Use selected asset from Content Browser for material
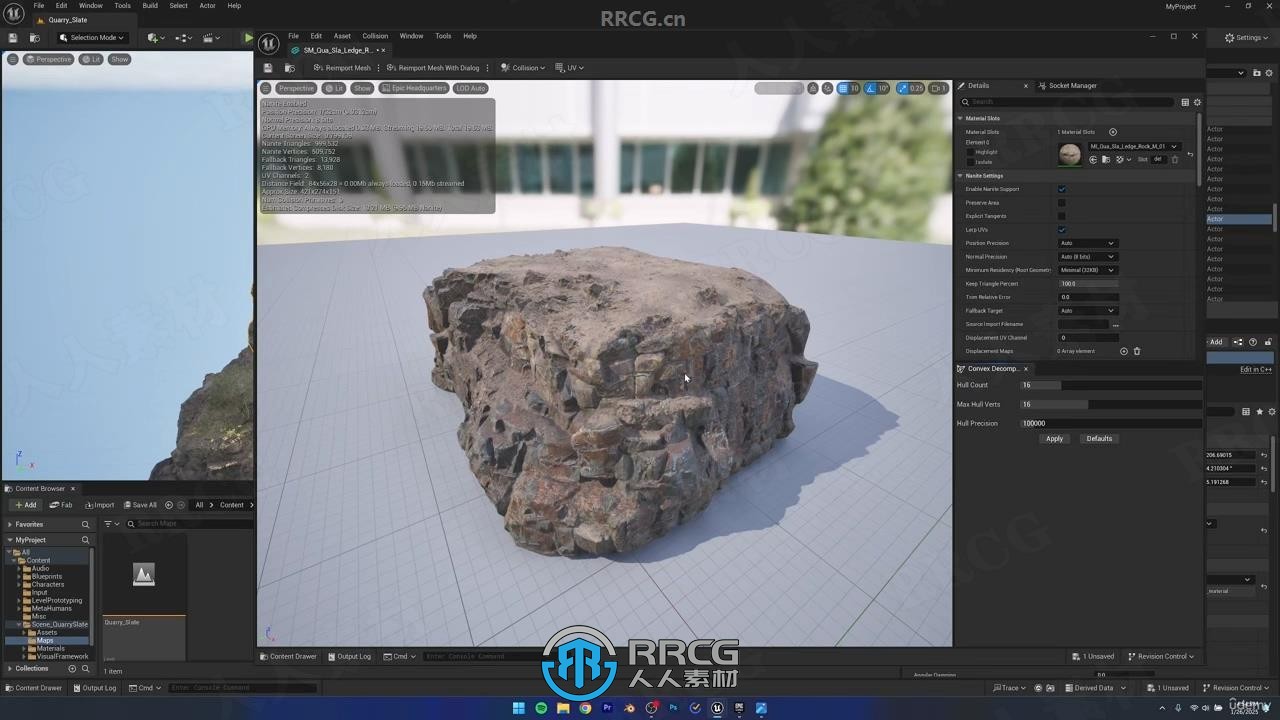This screenshot has height=720, width=1280. [1093, 160]
